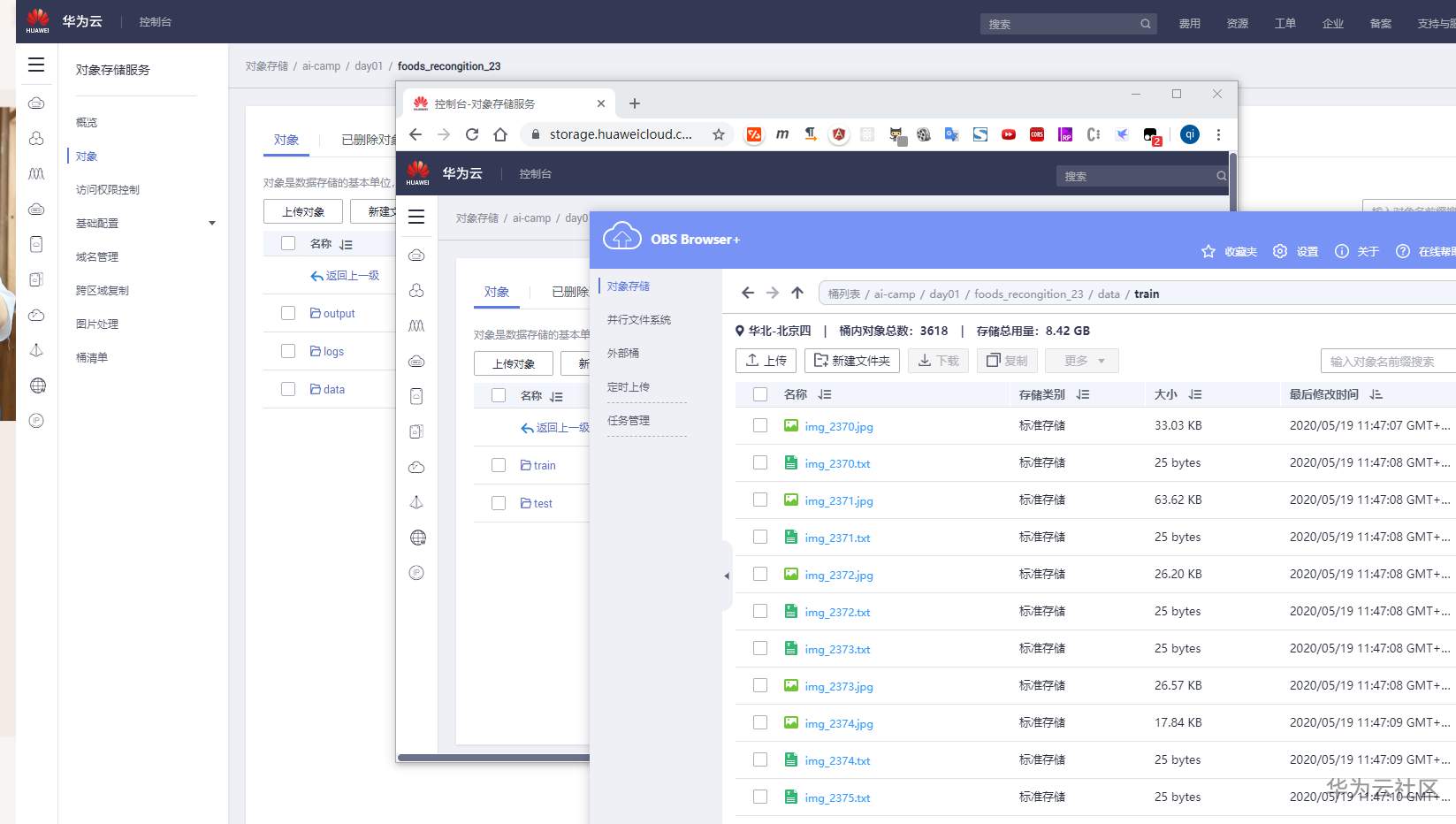The image size is (1456, 824).
Task: Open 访问权限控制 in the background console sidebar
Action: point(108,190)
